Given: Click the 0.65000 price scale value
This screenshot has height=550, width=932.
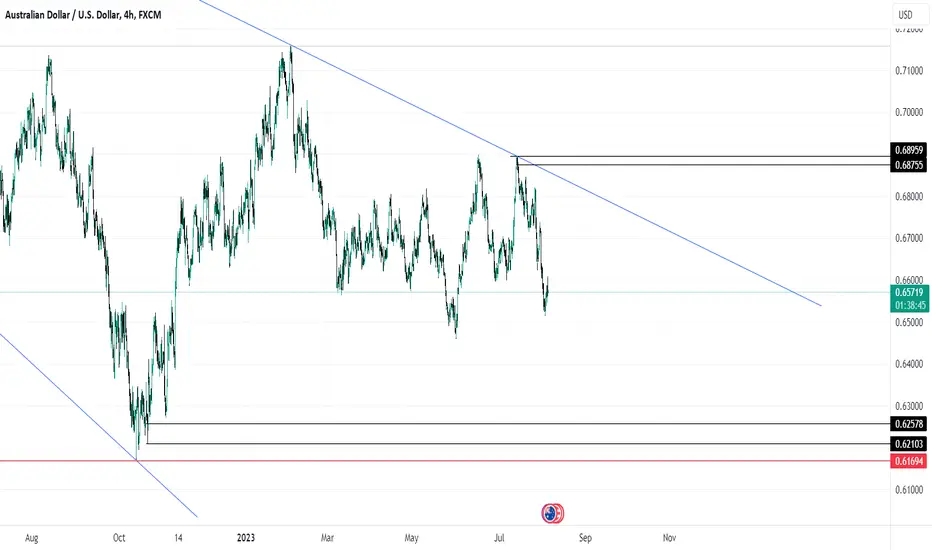Looking at the screenshot, I should [909, 322].
